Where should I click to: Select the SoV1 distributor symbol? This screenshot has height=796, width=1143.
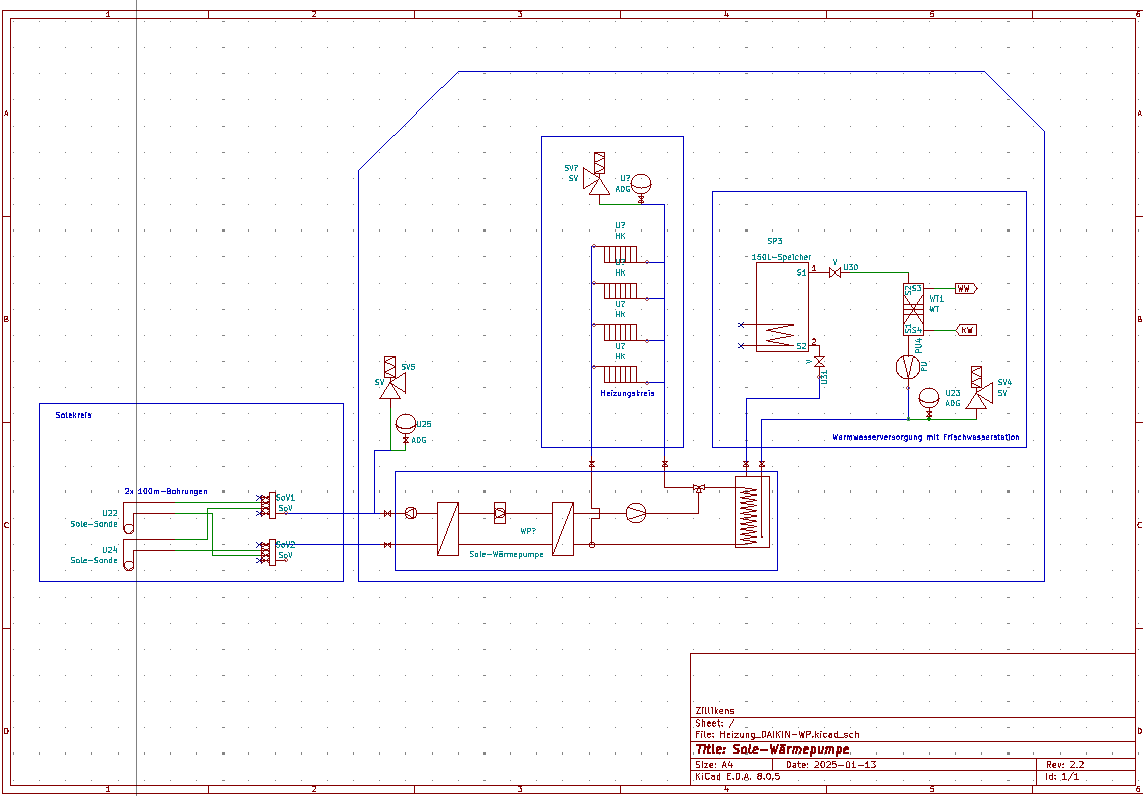point(270,506)
